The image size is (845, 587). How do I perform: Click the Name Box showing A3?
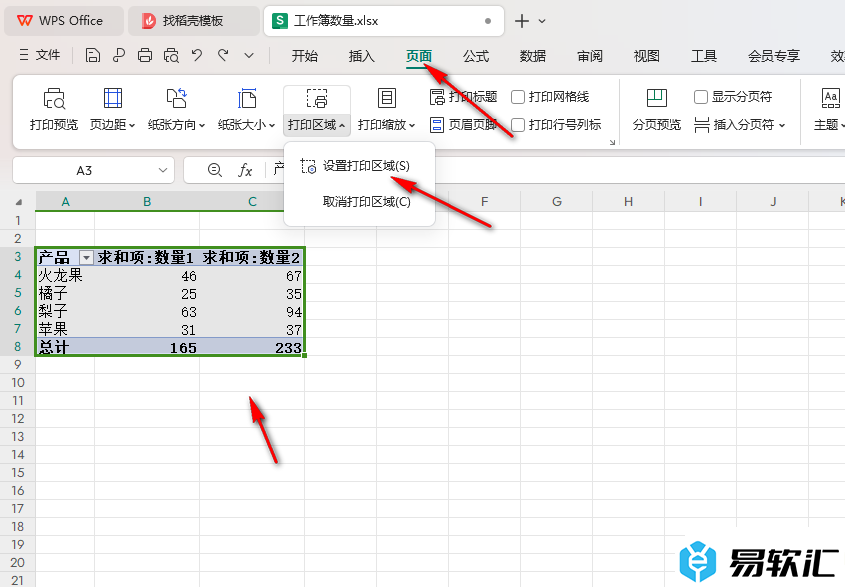click(84, 170)
